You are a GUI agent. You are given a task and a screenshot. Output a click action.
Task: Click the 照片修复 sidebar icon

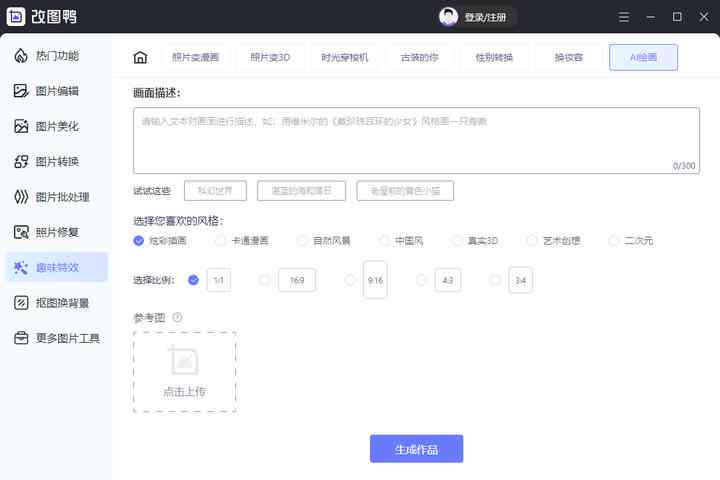[x=21, y=232]
